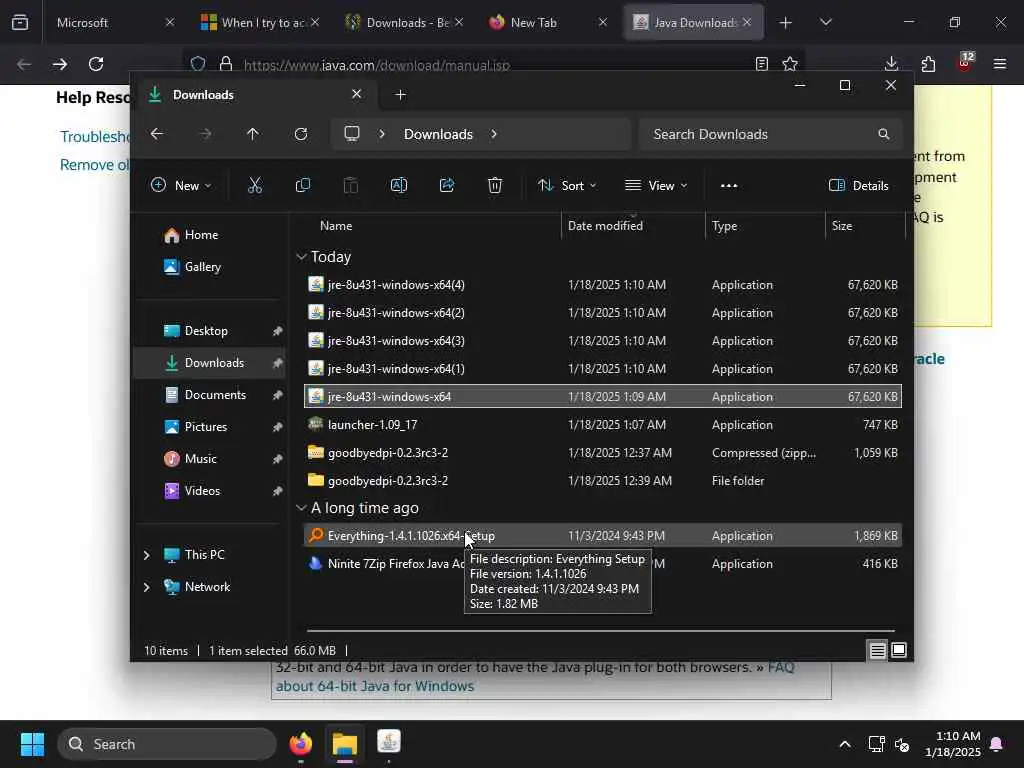This screenshot has width=1024, height=768.
Task: Open the Sort dropdown
Action: coord(567,185)
